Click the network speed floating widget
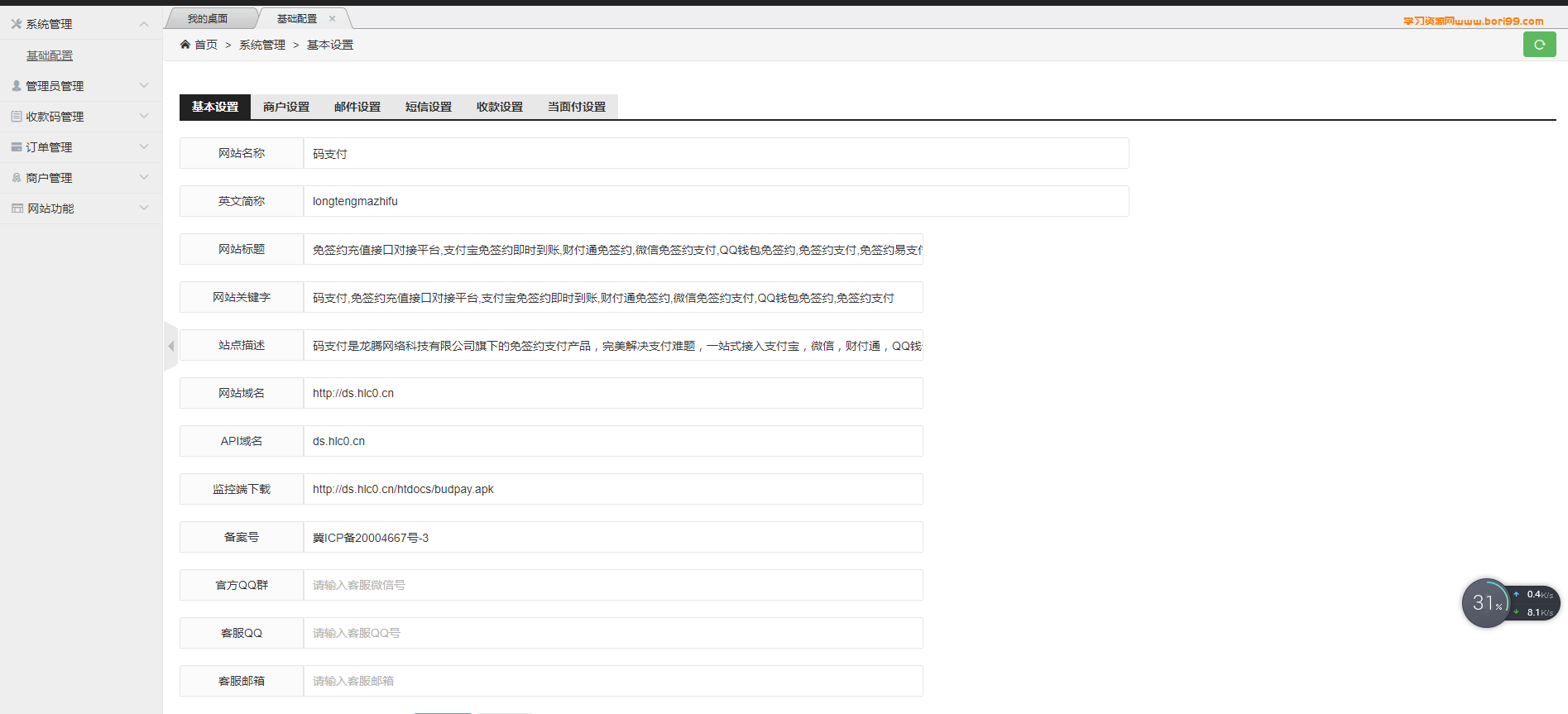This screenshot has width=1568, height=714. point(1510,603)
